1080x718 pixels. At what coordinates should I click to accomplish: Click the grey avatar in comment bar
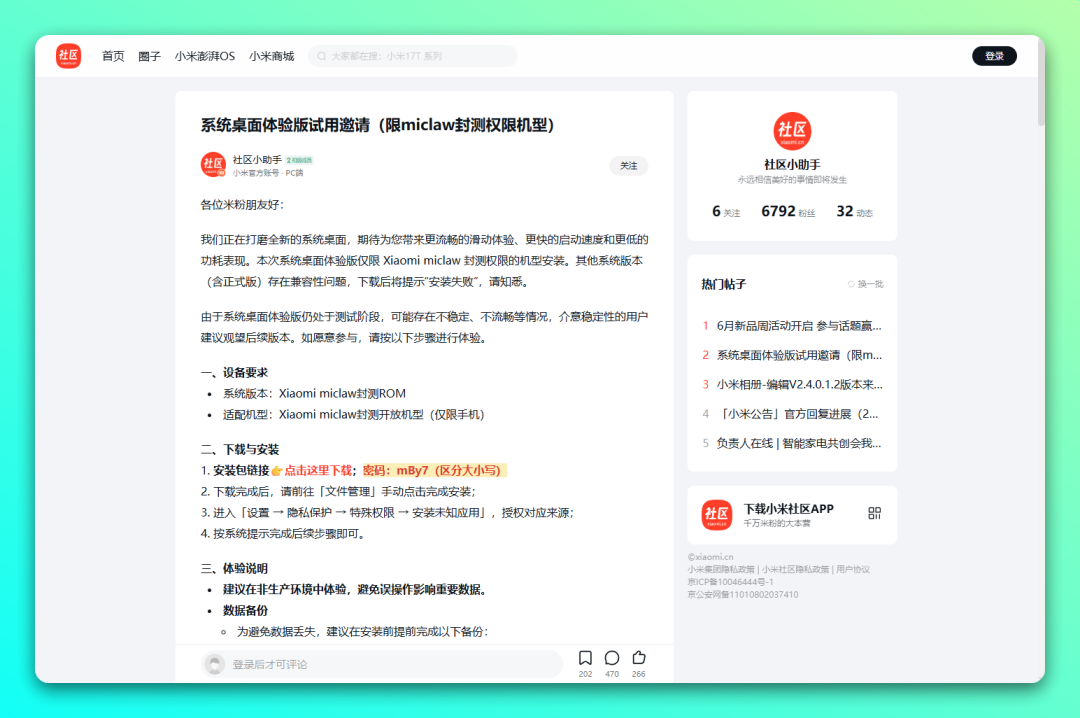click(214, 664)
